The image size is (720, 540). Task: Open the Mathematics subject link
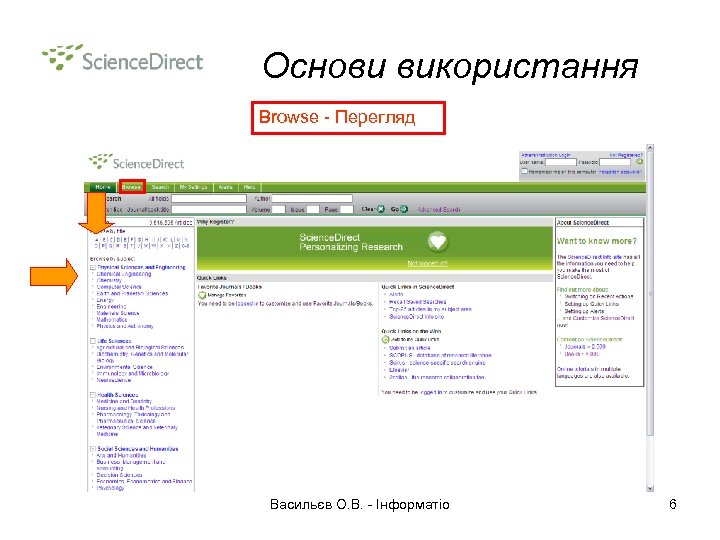[112, 320]
